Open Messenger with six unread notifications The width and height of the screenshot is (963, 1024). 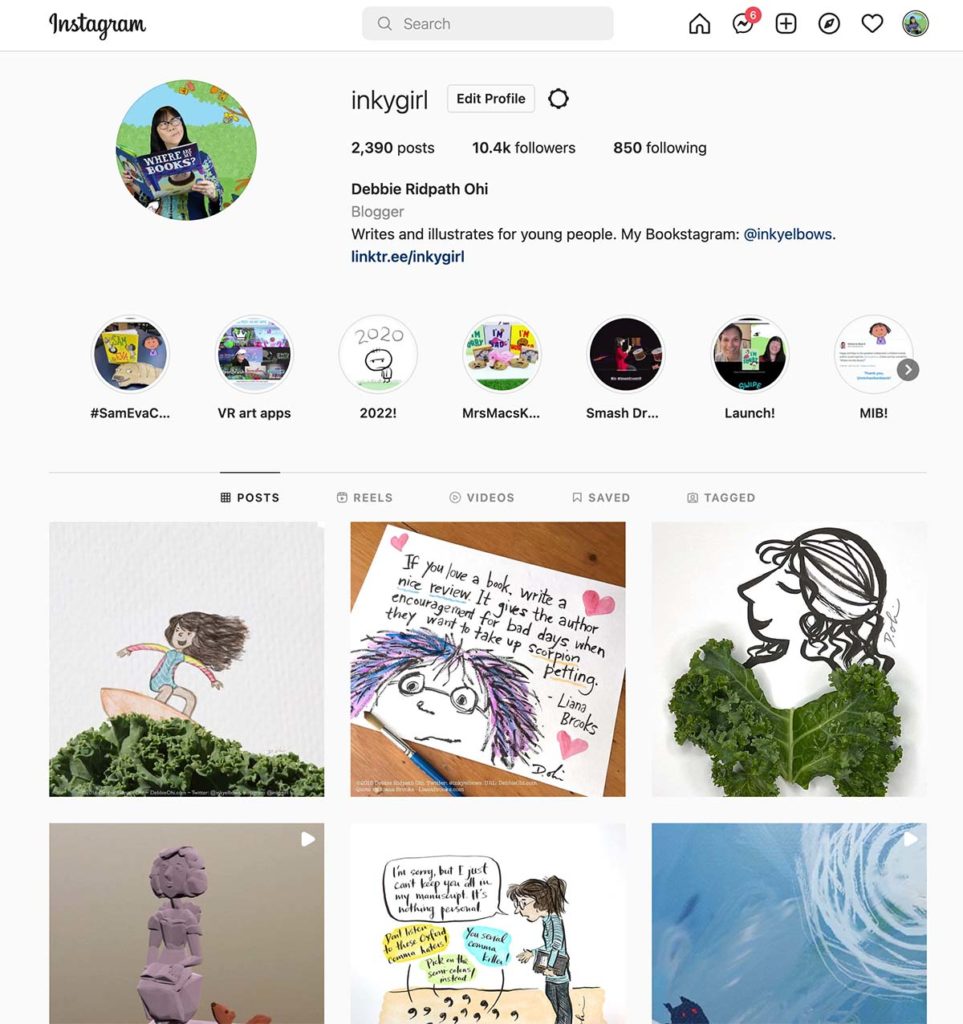pyautogui.click(x=745, y=22)
